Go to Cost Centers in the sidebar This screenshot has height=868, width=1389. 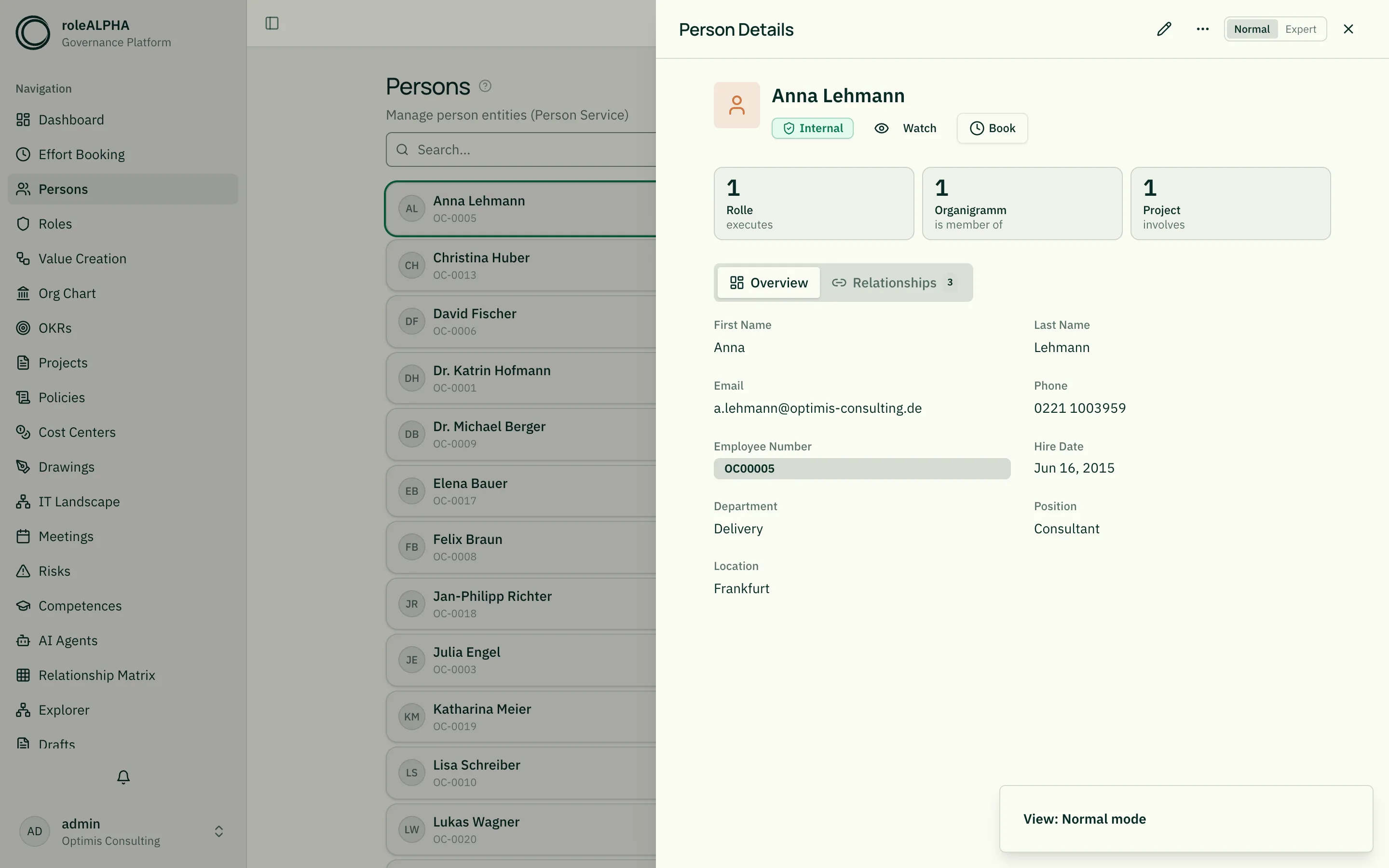(123, 432)
